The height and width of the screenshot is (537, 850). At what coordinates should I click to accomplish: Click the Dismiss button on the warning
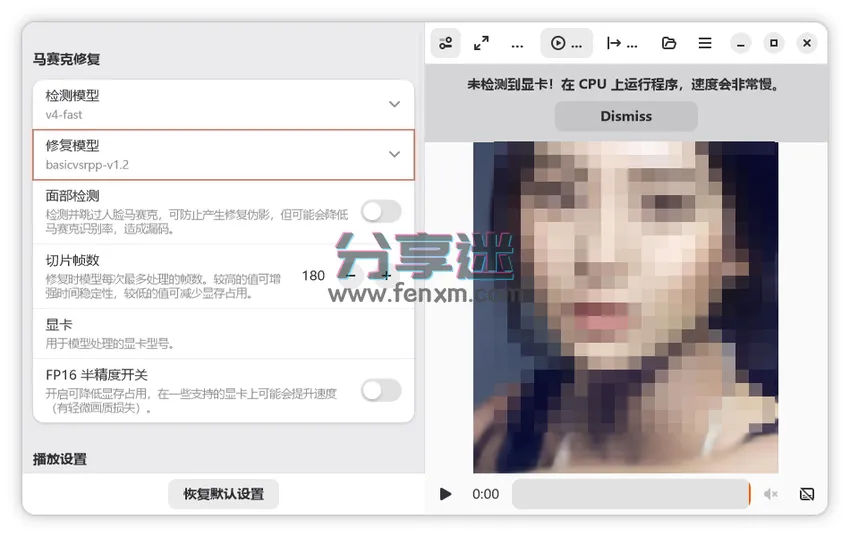tap(626, 116)
